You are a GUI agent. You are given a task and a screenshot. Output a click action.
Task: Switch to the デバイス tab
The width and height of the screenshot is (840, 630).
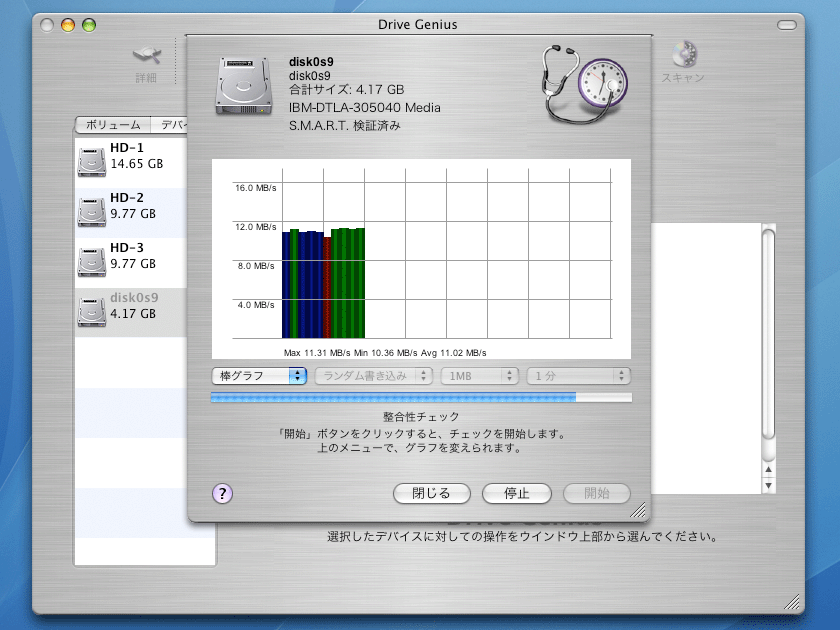click(x=169, y=125)
